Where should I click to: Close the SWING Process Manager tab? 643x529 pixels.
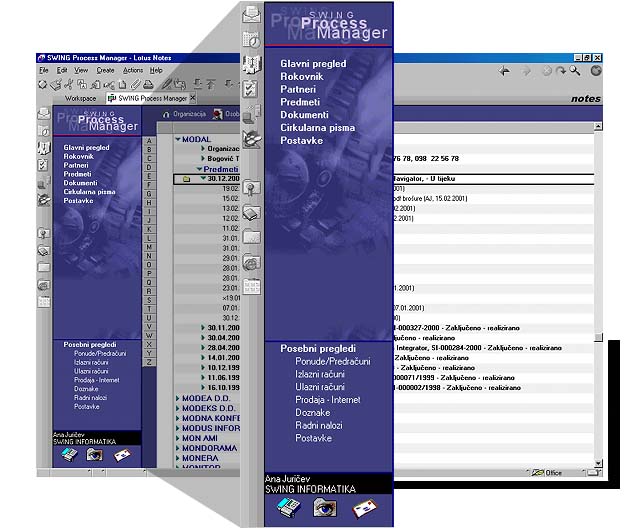coord(192,98)
